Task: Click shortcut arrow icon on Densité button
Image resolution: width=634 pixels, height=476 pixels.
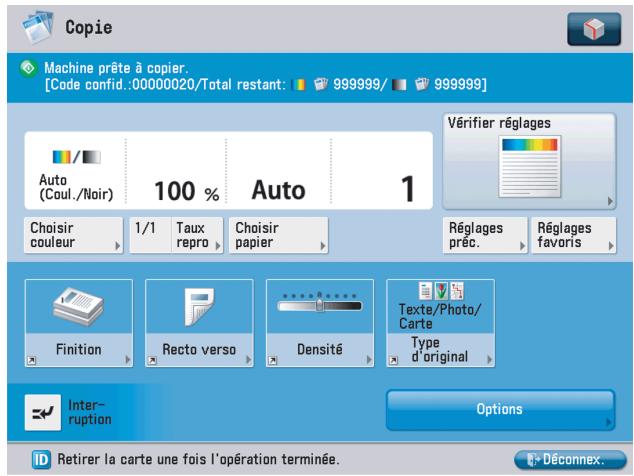Action: pos(273,360)
